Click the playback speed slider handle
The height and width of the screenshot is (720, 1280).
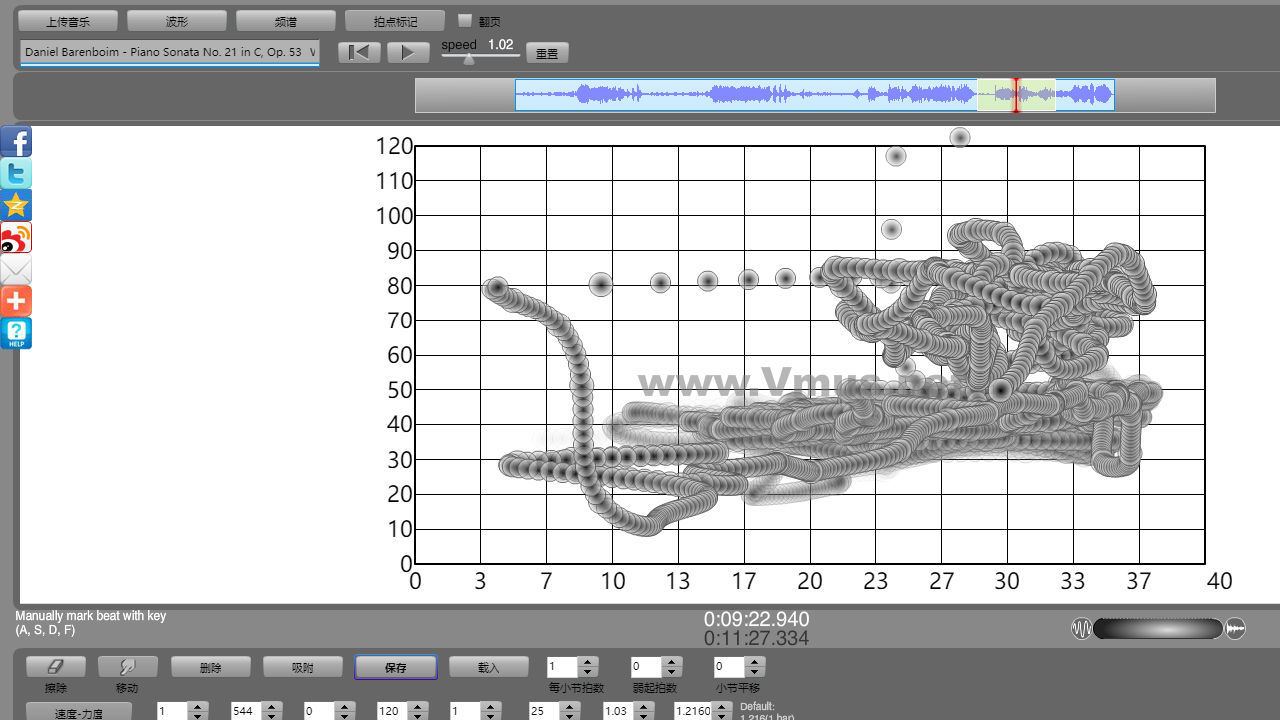pyautogui.click(x=469, y=59)
